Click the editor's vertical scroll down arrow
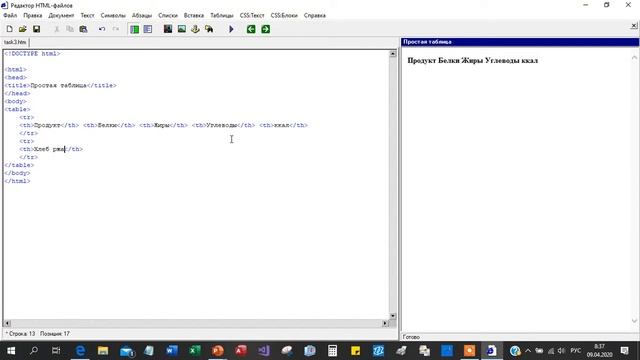Screen dimensions: 640x360 393,316
